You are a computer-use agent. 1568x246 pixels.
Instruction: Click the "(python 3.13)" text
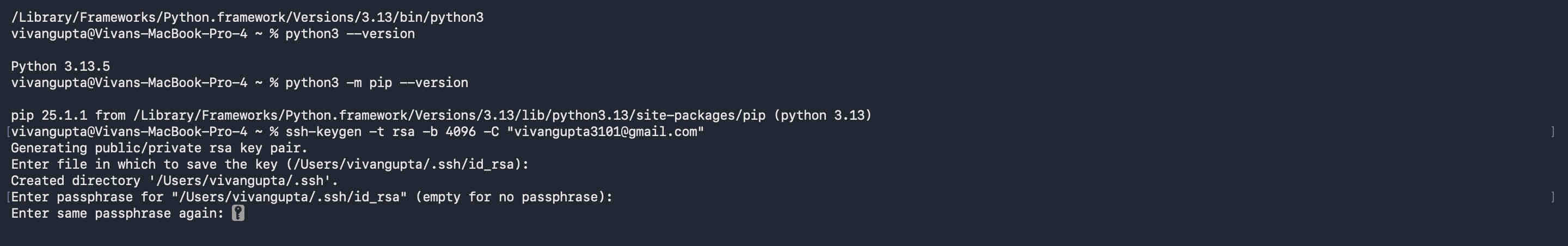[822, 116]
